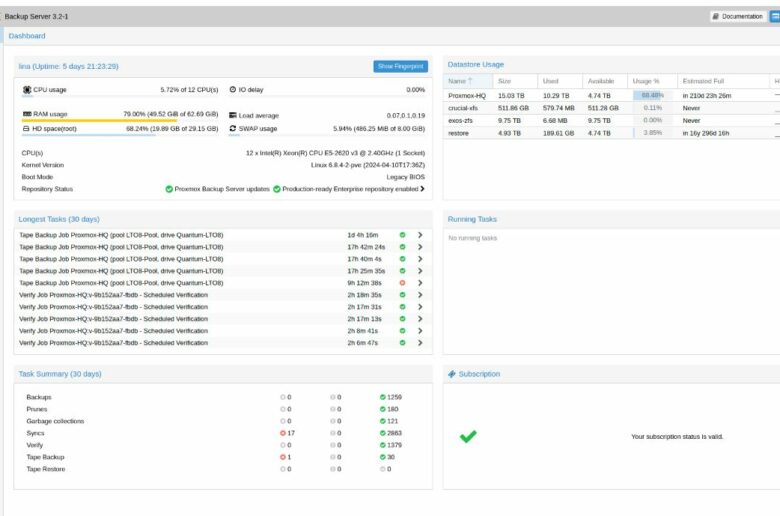Viewport: 780px width, 516px height.
Task: Click the '15.03 TB' size cell for Proxmox-HQ
Action: 511,96
